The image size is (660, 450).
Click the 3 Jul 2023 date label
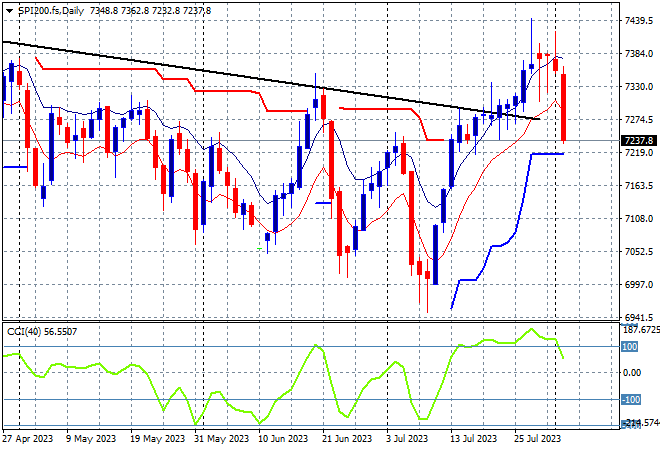(407, 439)
